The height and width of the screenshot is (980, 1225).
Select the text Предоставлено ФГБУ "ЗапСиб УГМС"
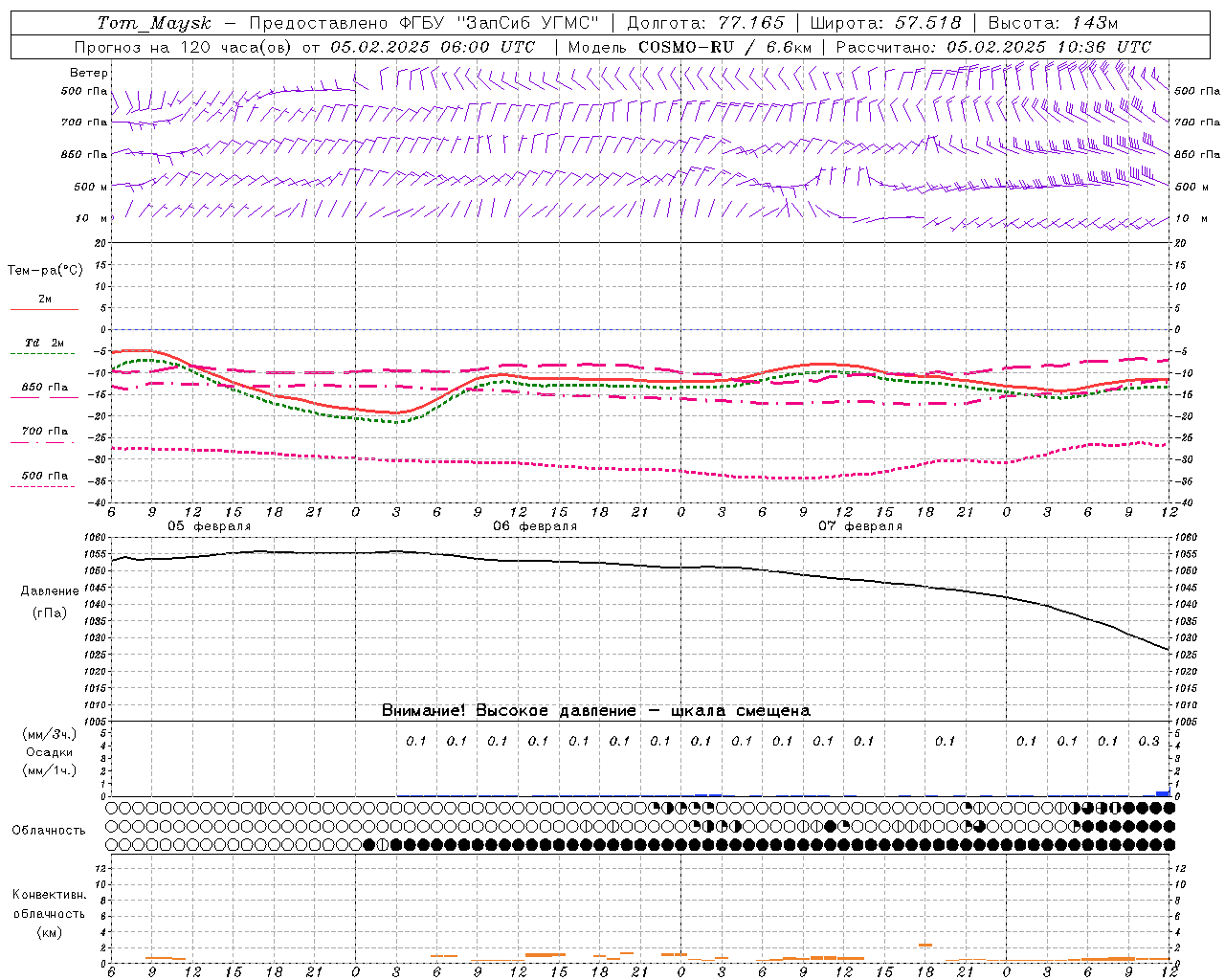pos(424,23)
